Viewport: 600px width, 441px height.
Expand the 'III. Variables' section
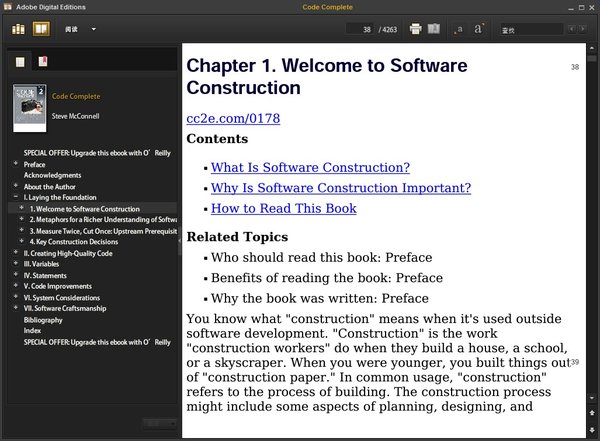[14, 264]
